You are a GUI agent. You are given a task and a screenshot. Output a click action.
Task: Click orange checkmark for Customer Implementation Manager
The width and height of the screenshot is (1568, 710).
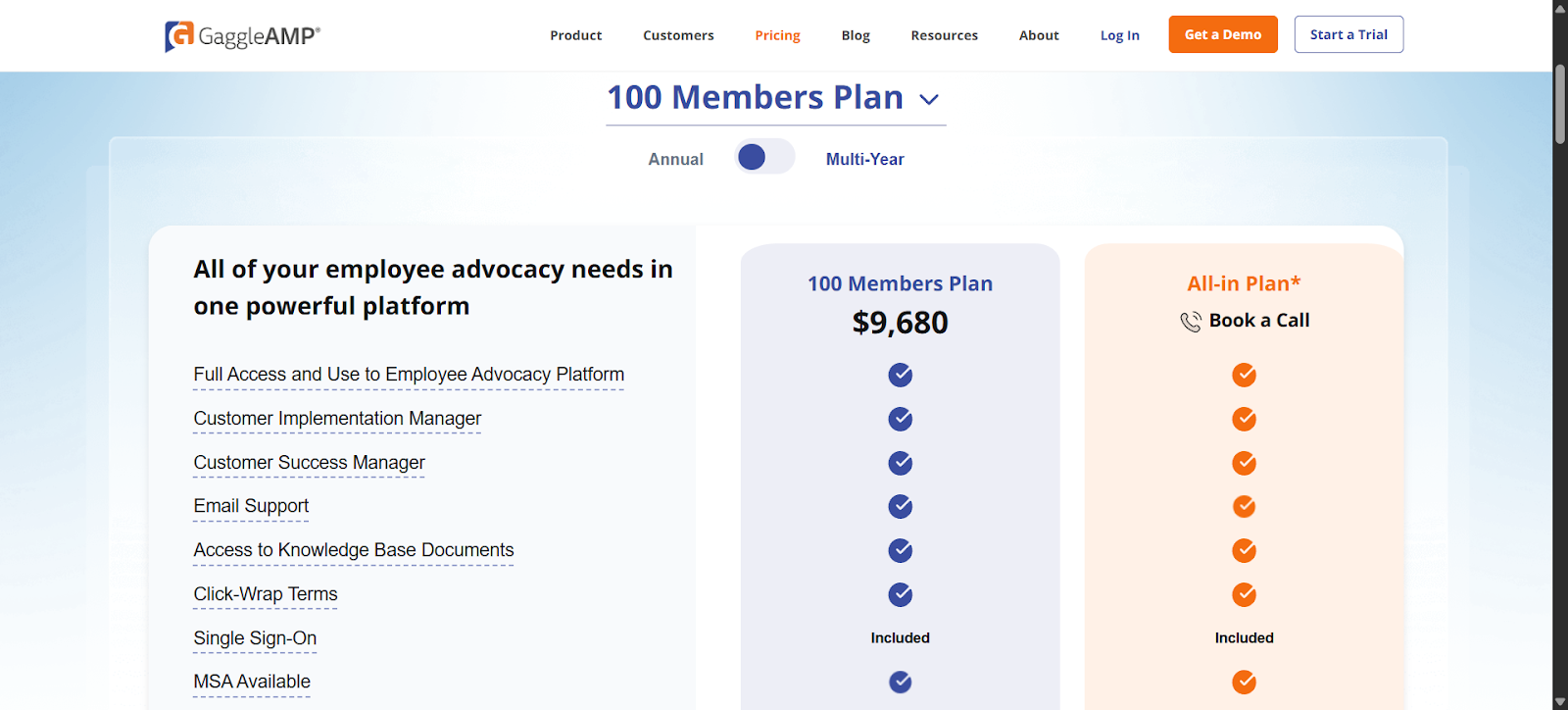click(x=1245, y=419)
